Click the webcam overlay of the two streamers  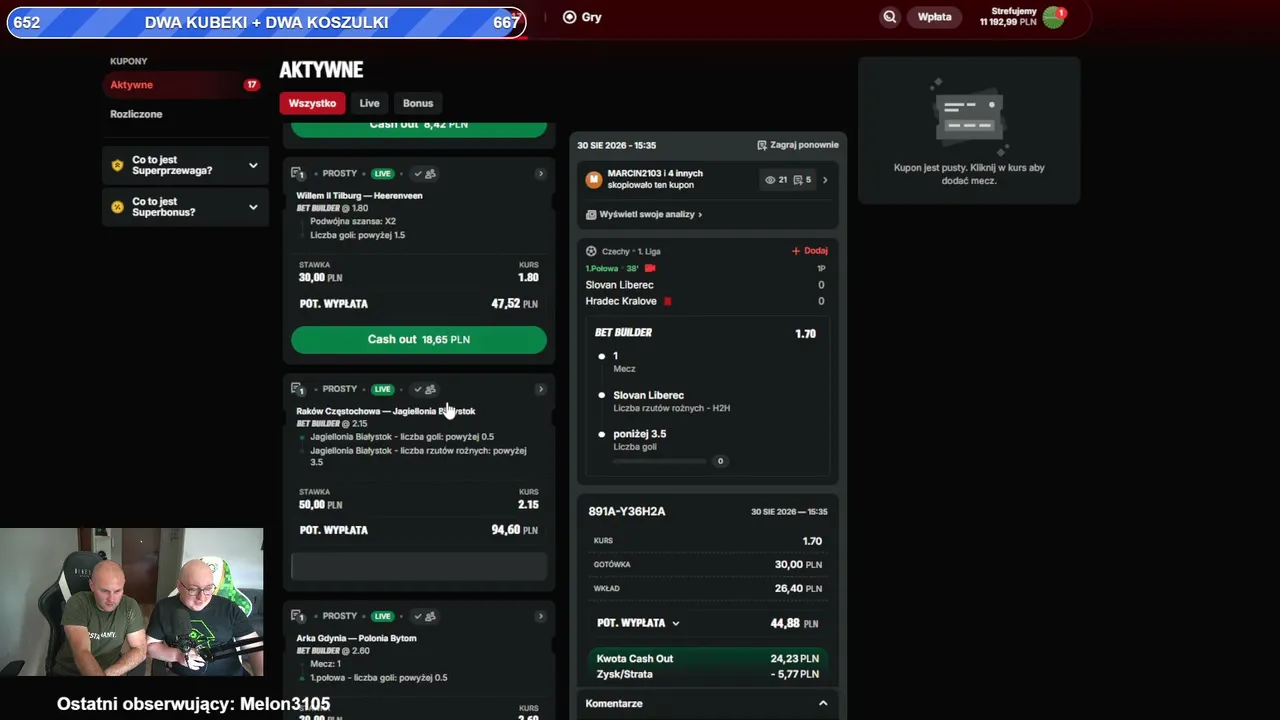point(132,602)
